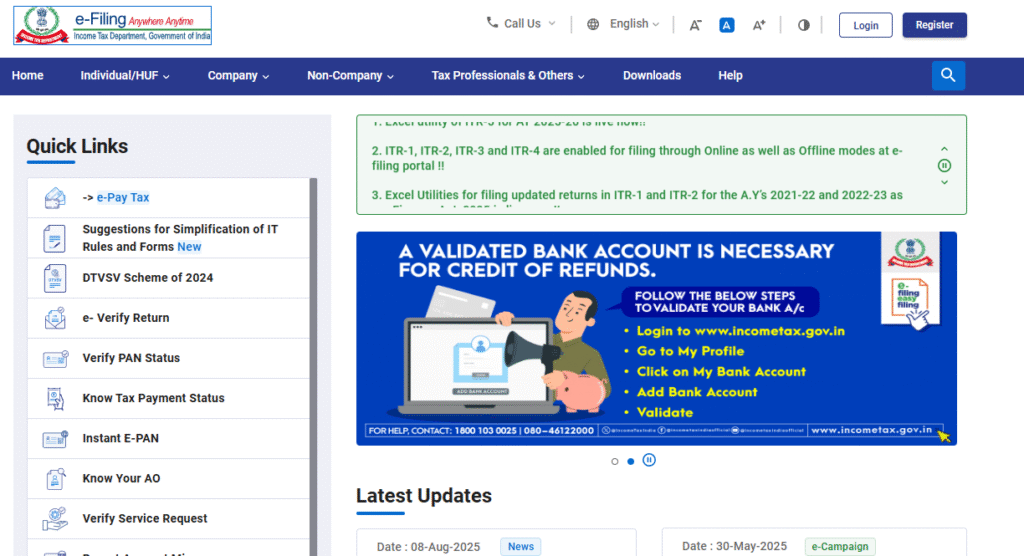The image size is (1024, 556).
Task: Click the validated bank account banner image
Action: click(x=656, y=338)
